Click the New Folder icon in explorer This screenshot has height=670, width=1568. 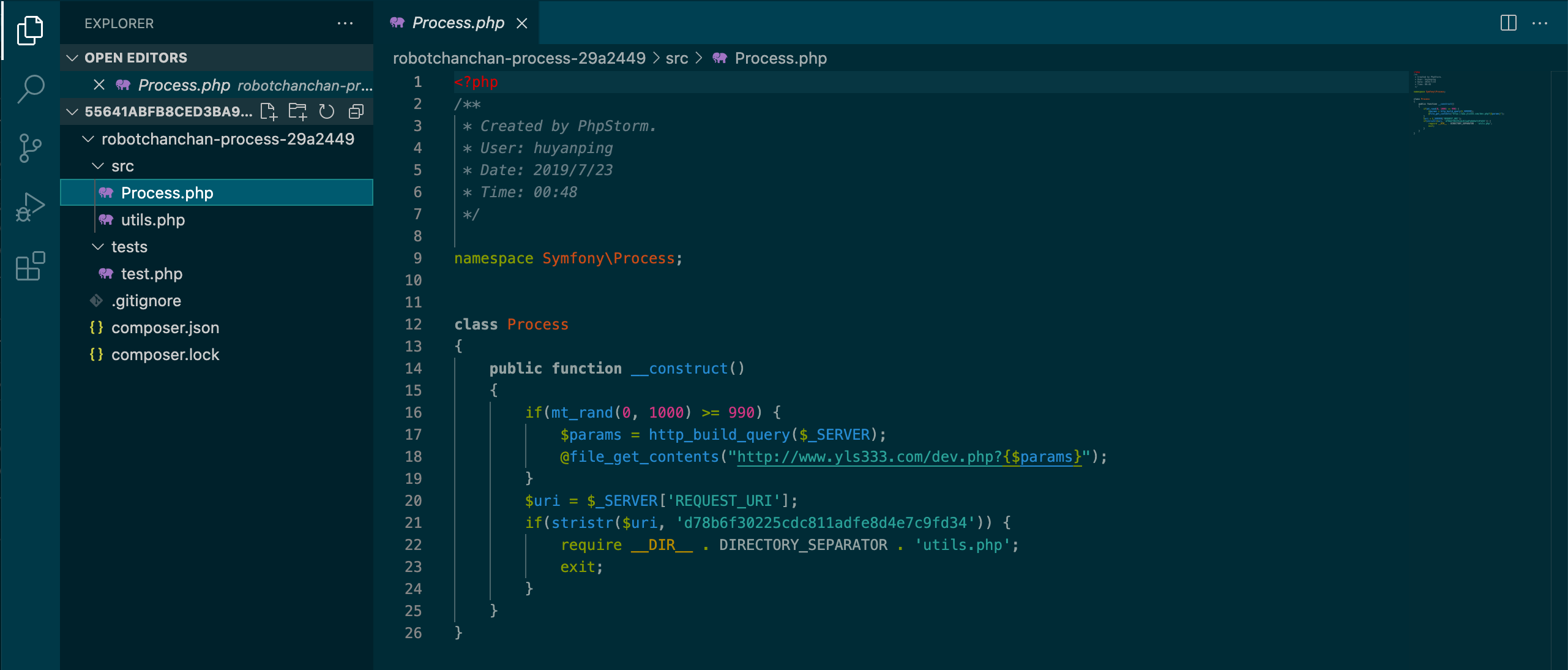(x=298, y=111)
